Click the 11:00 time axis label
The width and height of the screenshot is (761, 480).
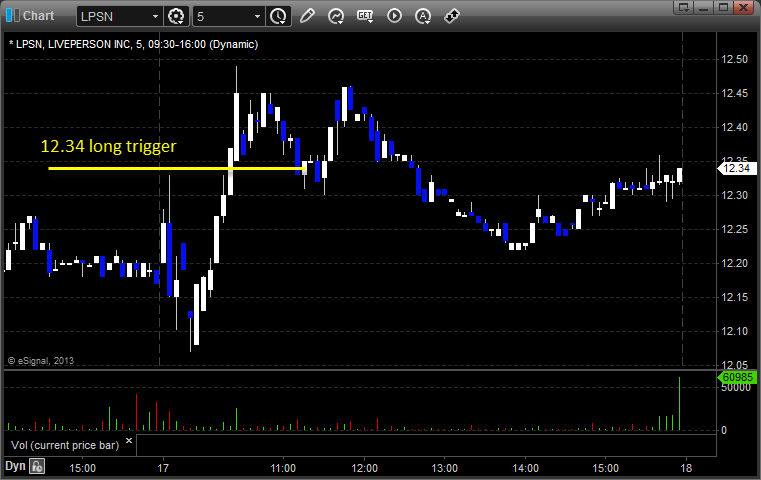(x=283, y=468)
